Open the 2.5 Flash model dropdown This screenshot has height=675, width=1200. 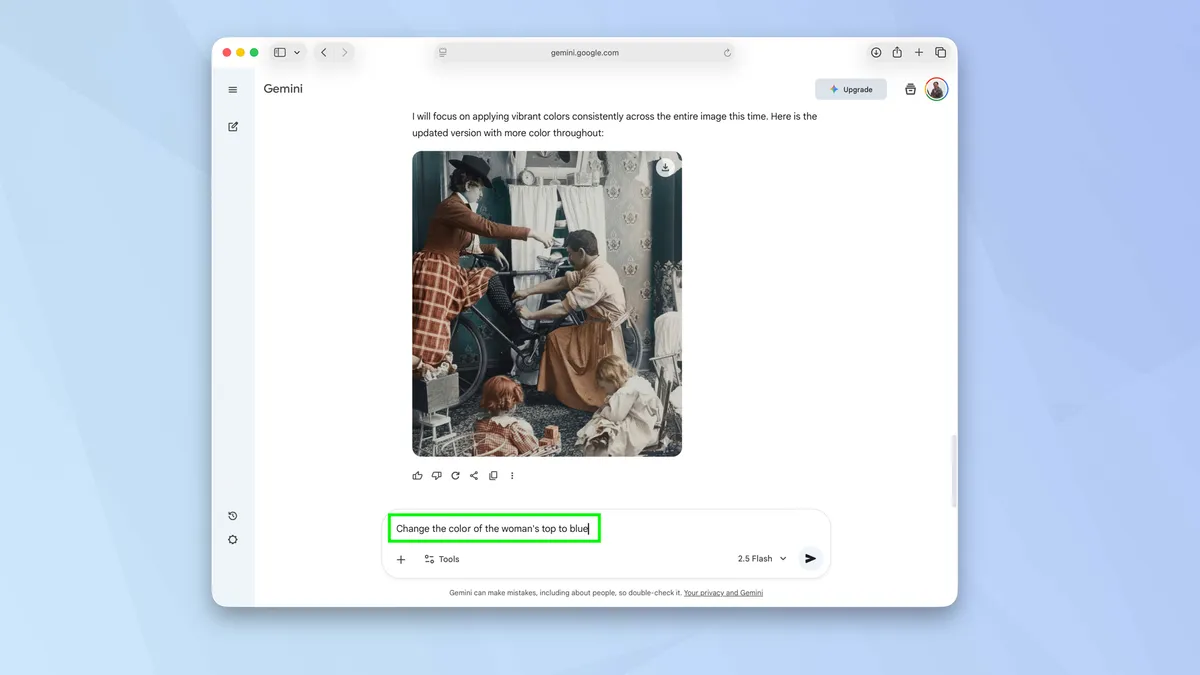coord(760,558)
